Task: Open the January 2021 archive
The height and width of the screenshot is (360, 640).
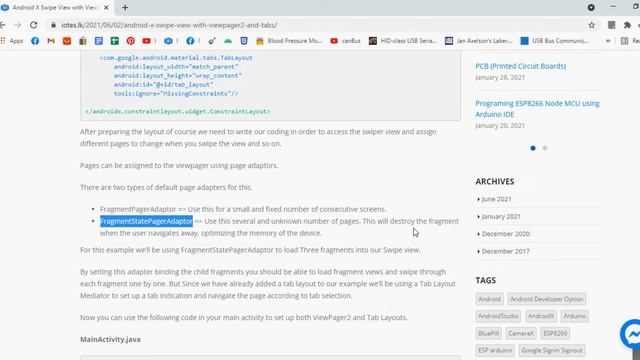Action: click(501, 216)
